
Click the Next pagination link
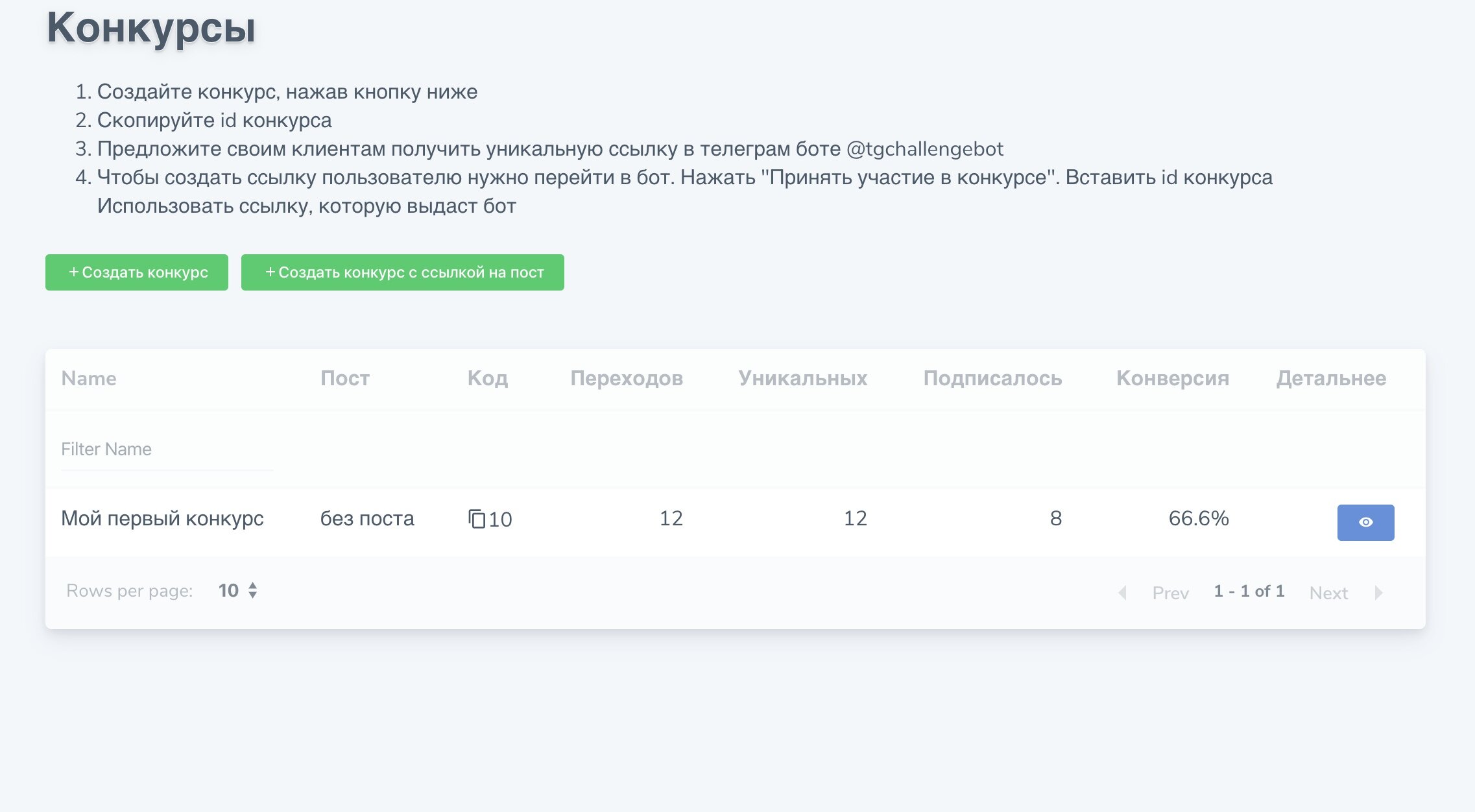click(1328, 593)
